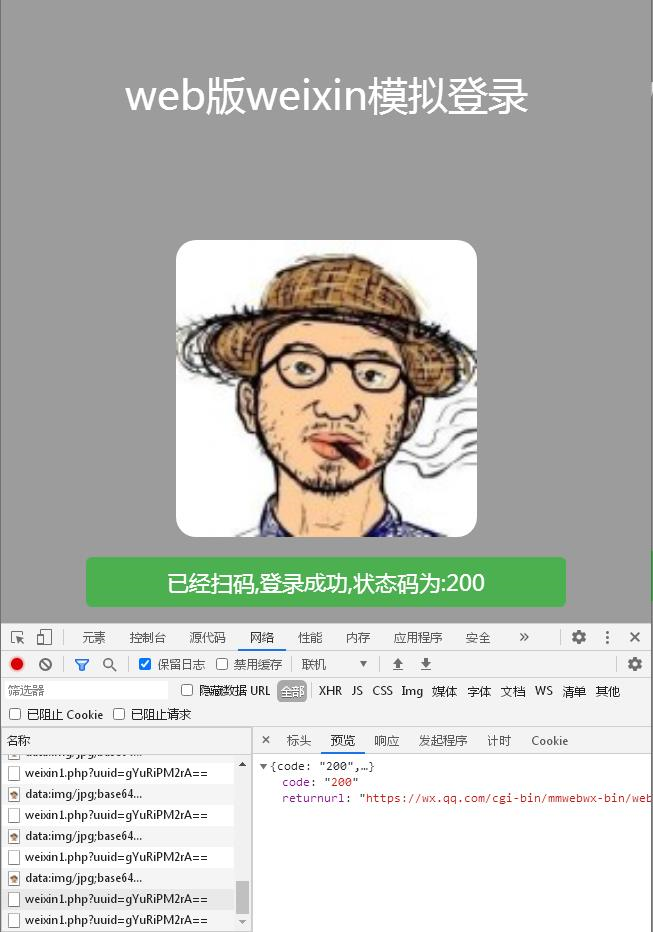Screen dimensions: 653x932
Task: Toggle the 保留日志 checkbox
Action: tap(144, 664)
